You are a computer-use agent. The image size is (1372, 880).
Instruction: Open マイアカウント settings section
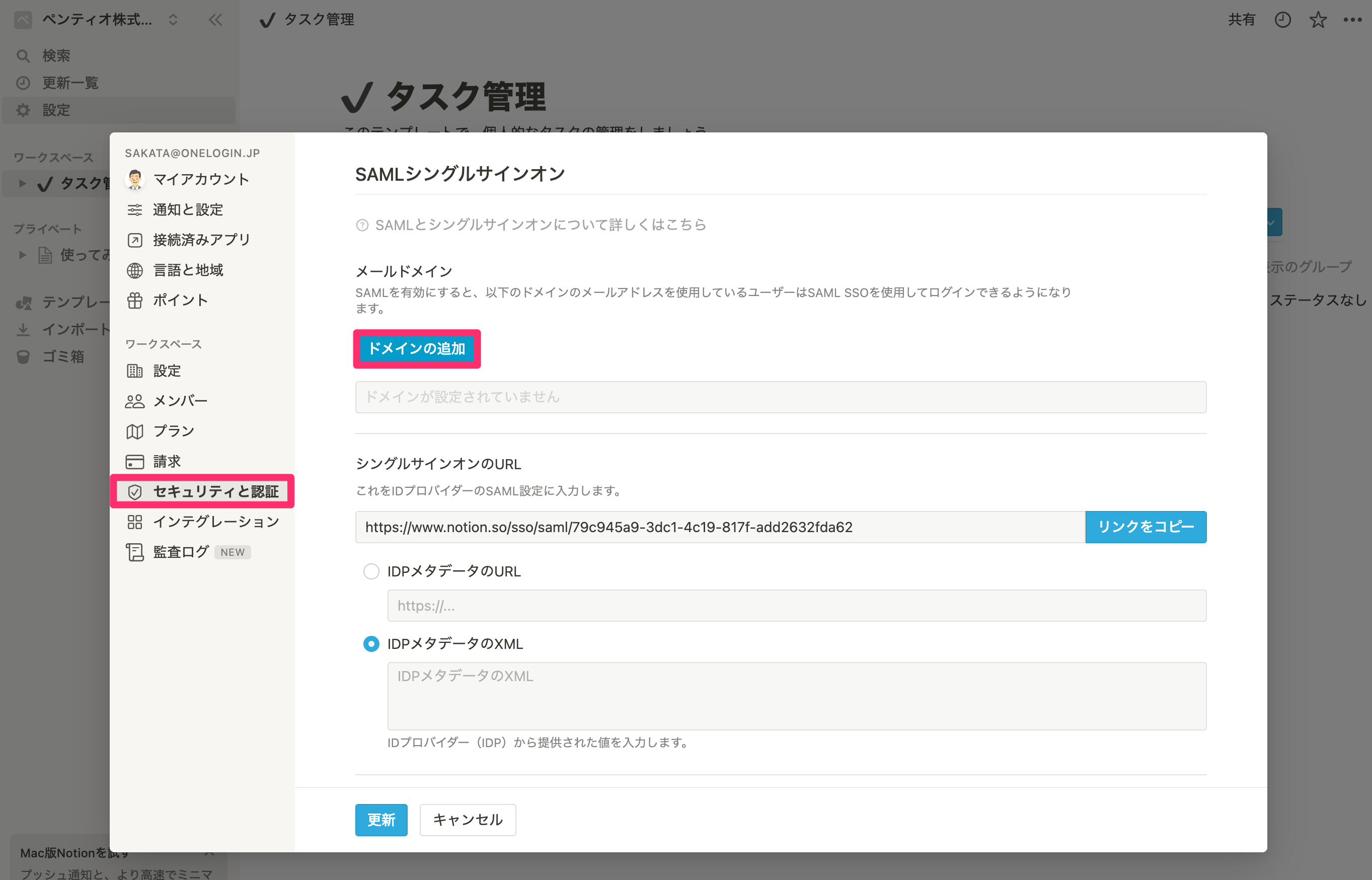[x=202, y=179]
